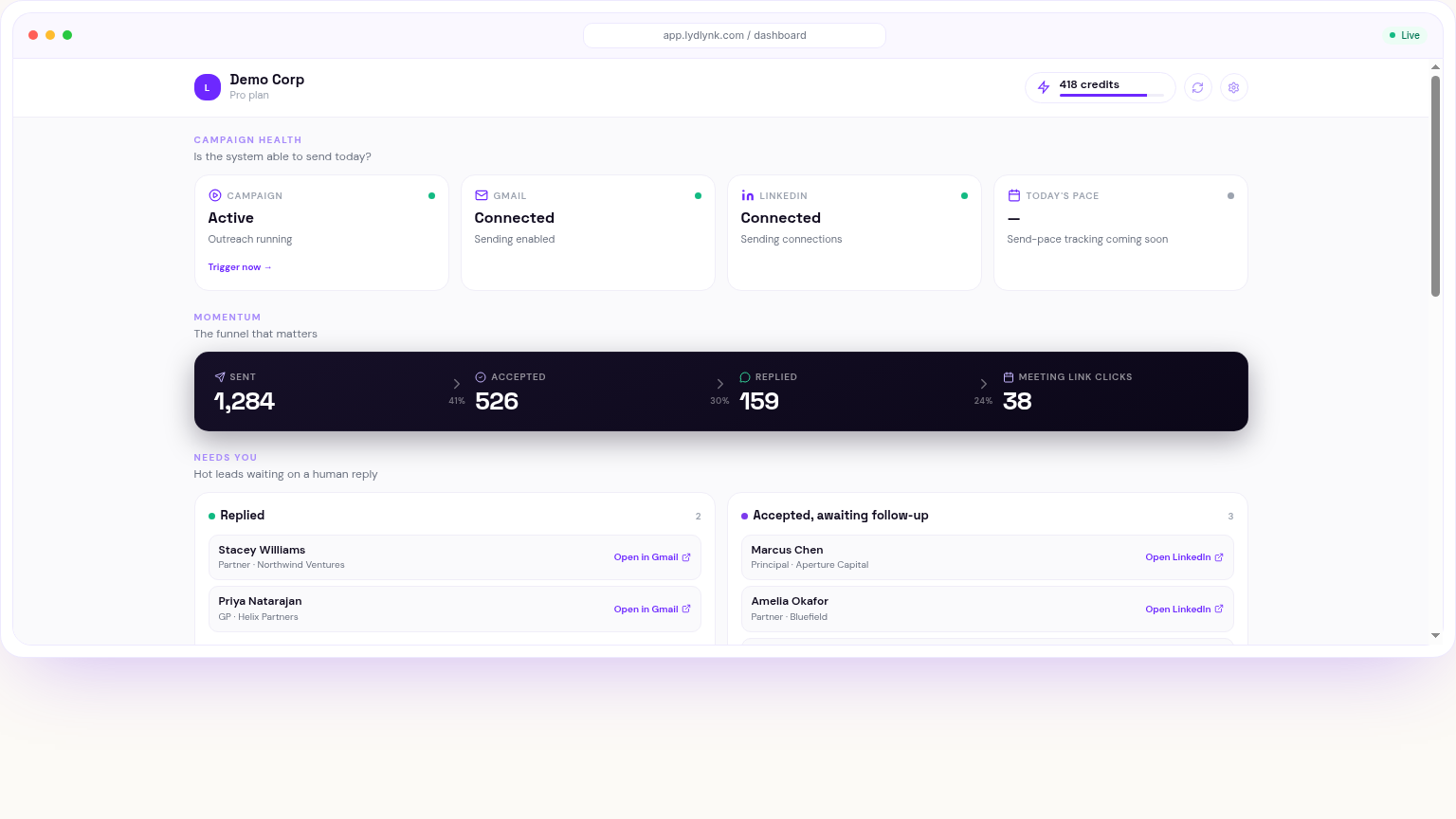Click the Replied chat bubble icon
Viewport: 1456px width, 819px height.
(745, 377)
